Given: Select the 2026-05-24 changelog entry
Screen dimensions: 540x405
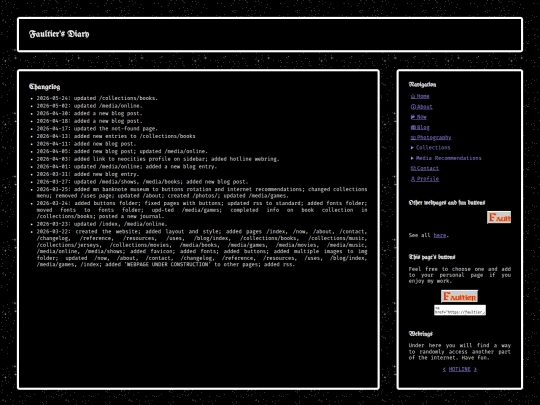Looking at the screenshot, I should tap(97, 98).
